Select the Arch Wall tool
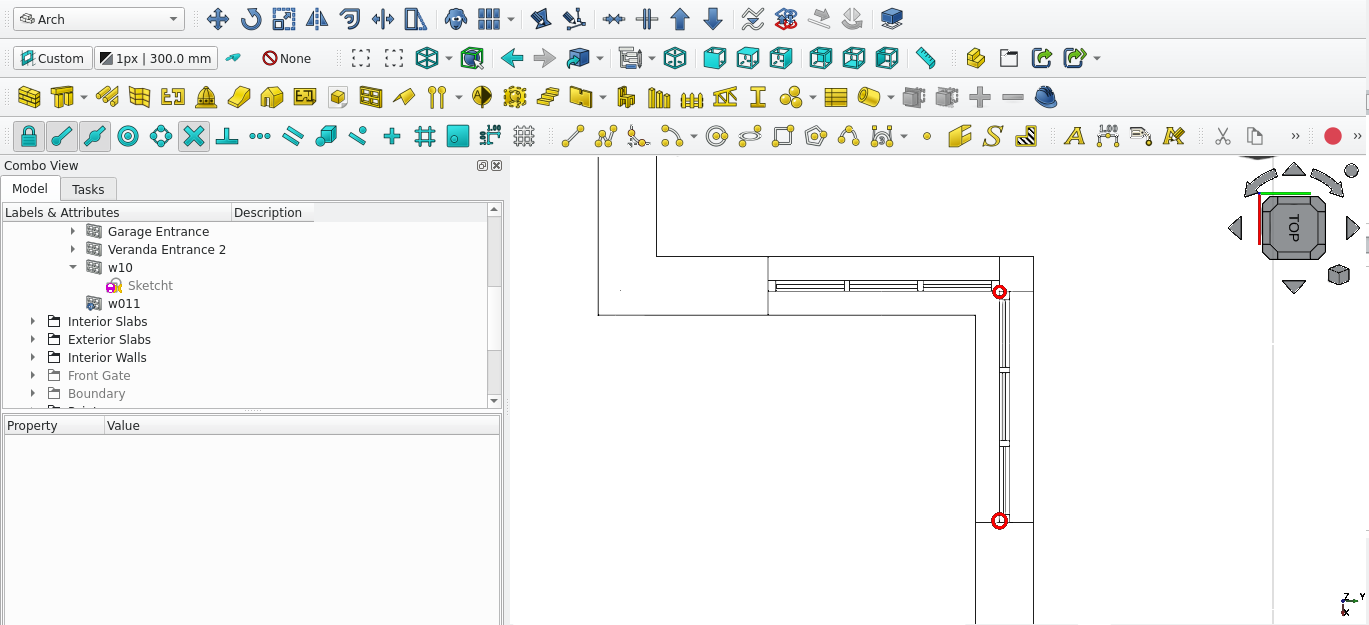Viewport: 1369px width, 625px height. click(x=29, y=97)
